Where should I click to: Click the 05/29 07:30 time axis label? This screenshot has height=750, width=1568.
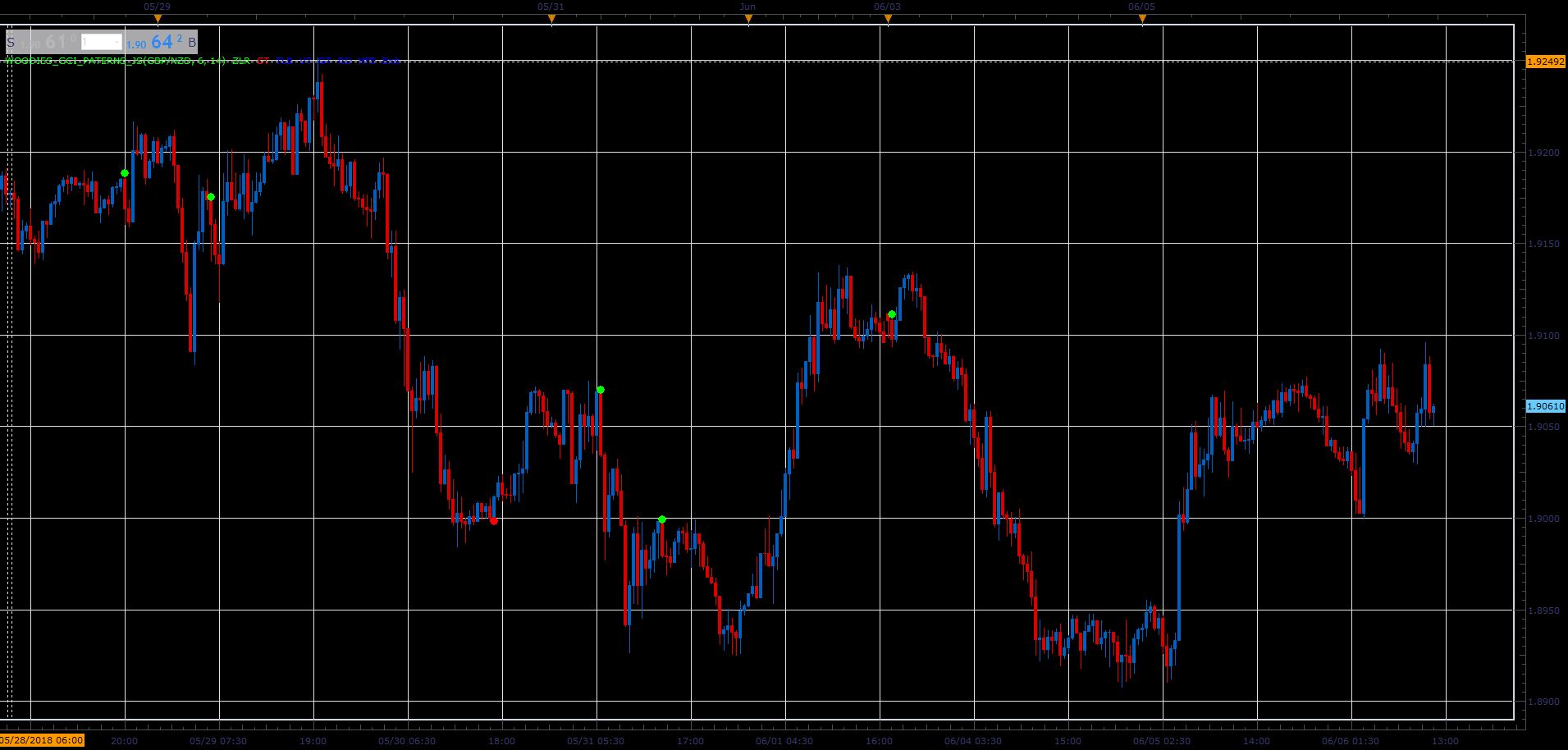click(218, 741)
